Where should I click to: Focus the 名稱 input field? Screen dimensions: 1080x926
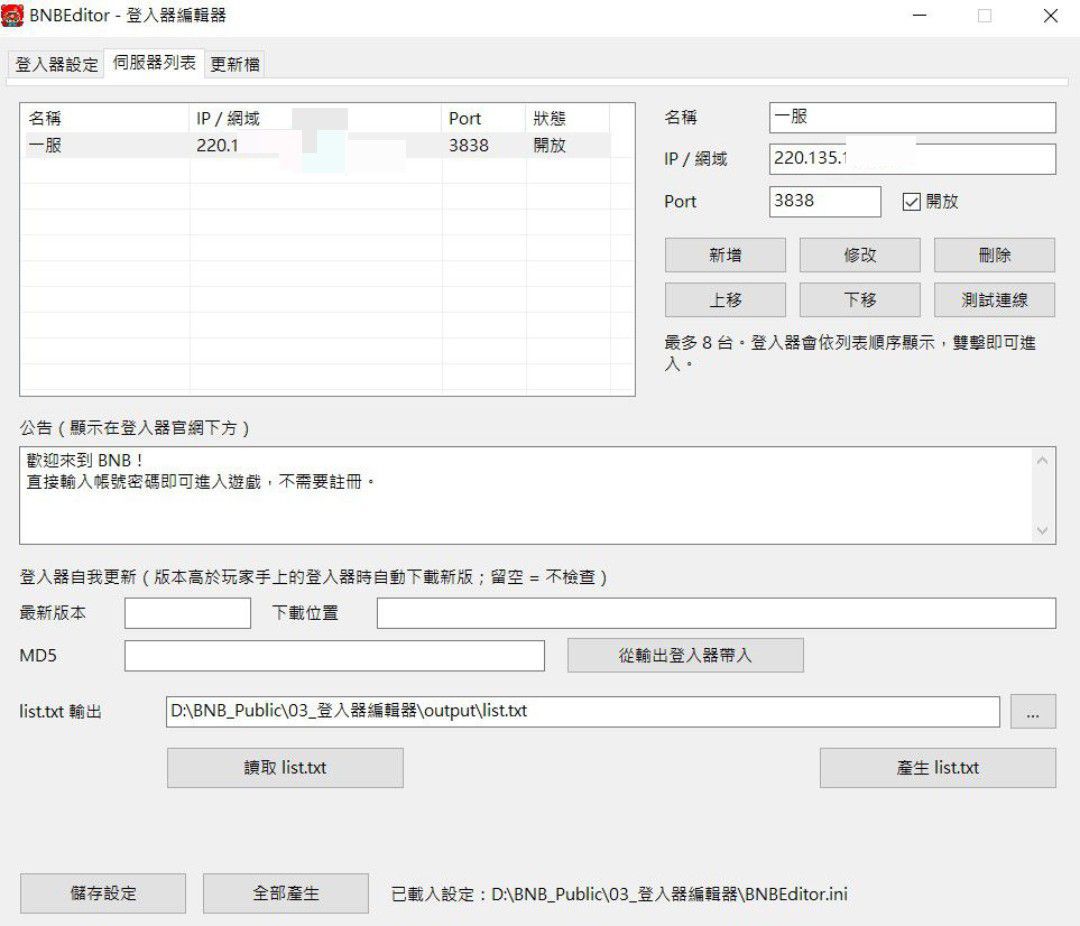click(x=912, y=117)
